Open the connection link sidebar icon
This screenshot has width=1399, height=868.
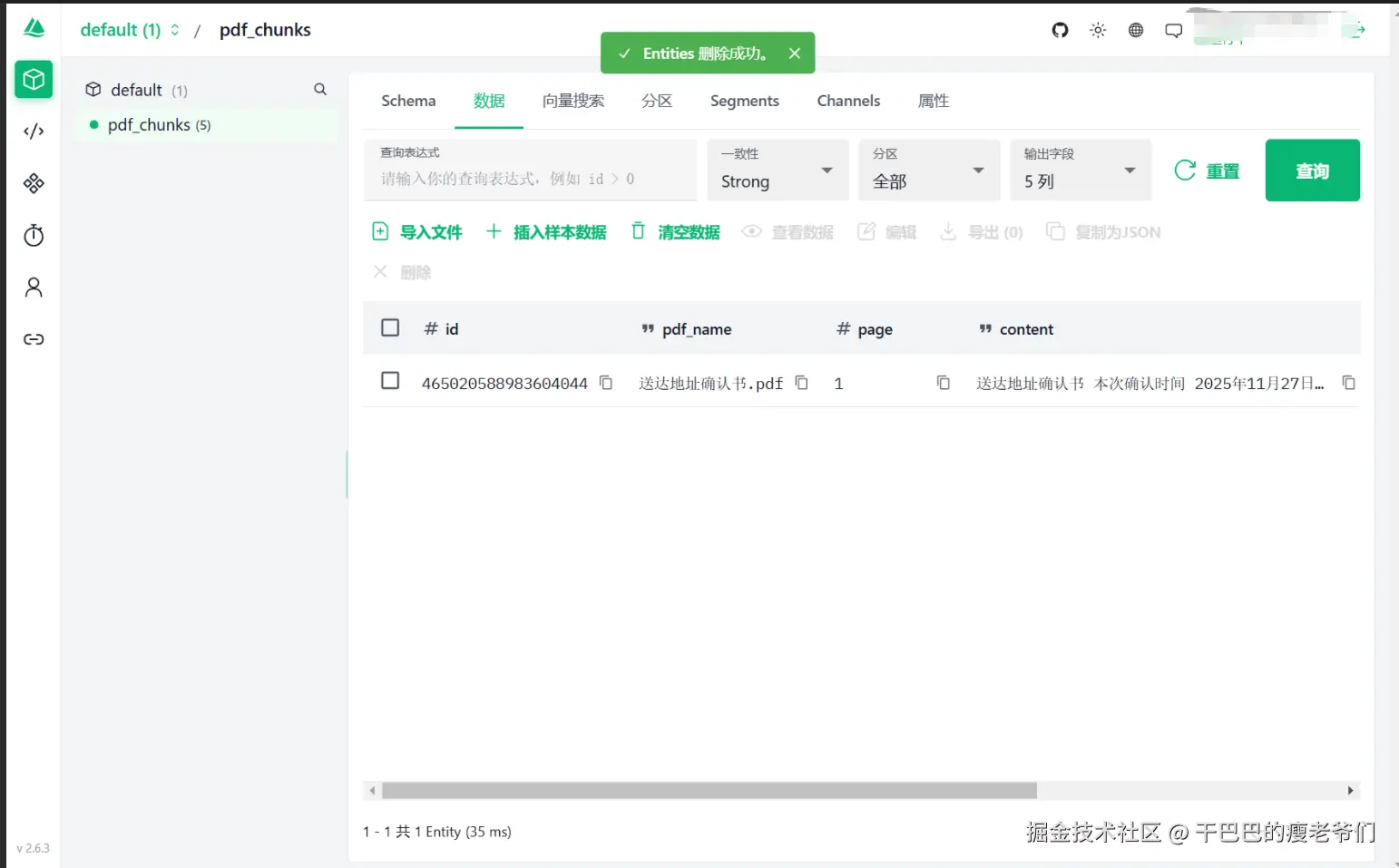tap(34, 339)
